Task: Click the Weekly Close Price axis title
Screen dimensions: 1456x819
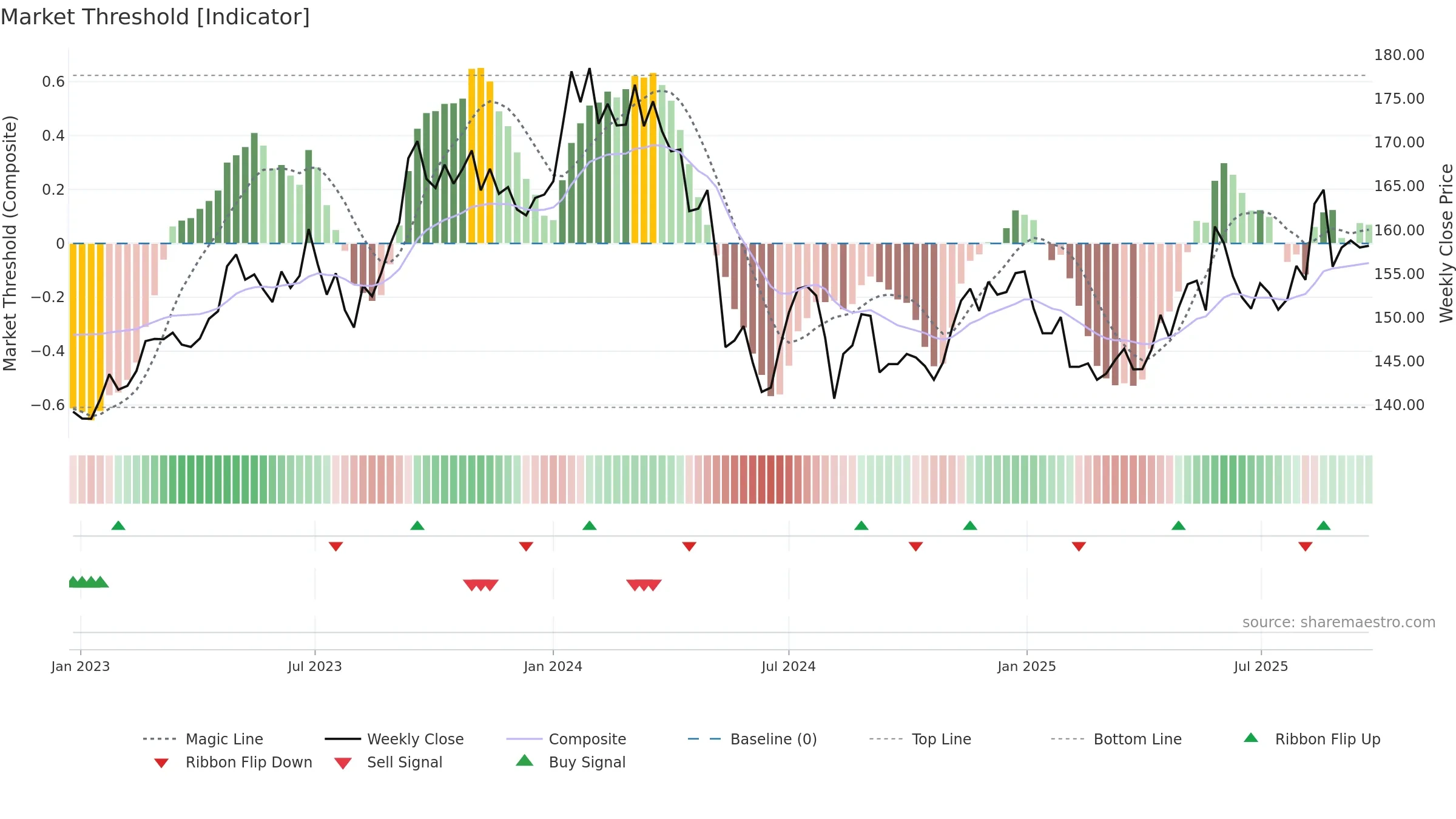Action: click(x=1446, y=243)
